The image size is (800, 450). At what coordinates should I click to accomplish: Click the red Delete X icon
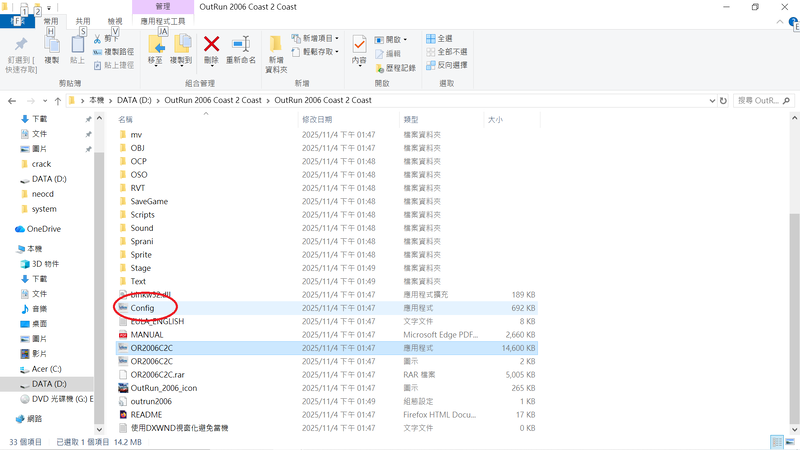point(211,44)
